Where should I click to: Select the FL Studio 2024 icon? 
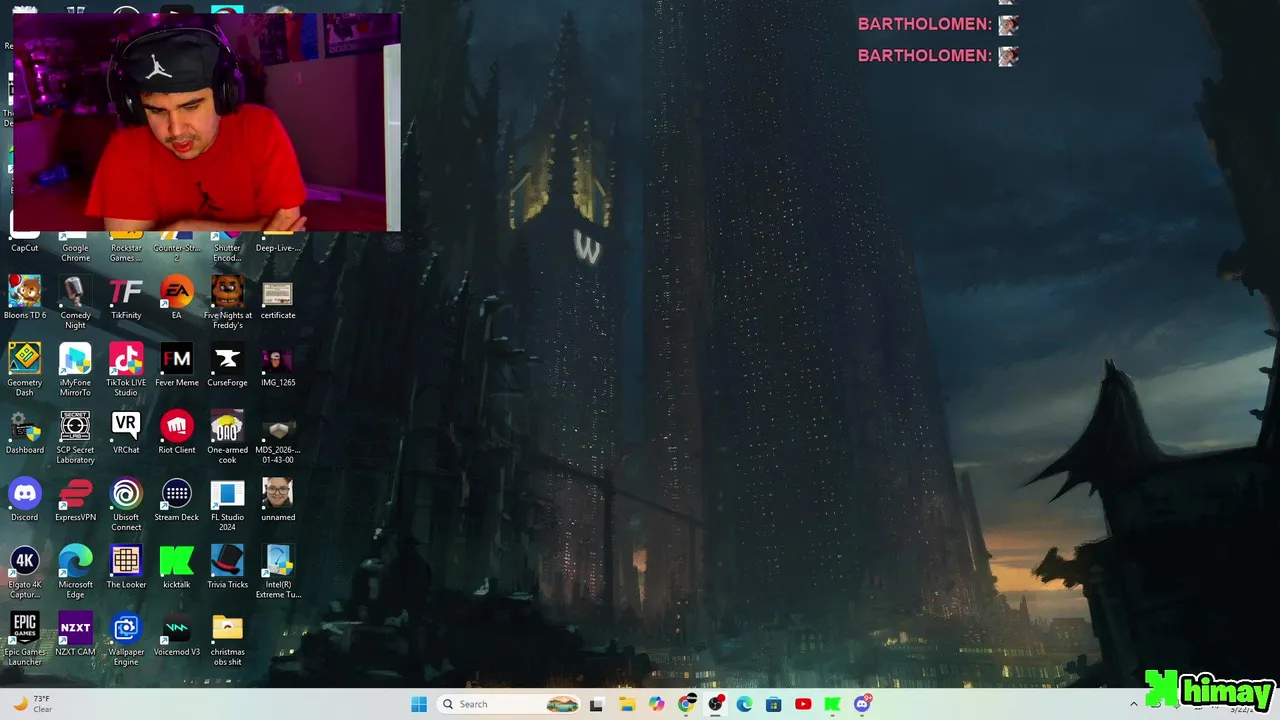point(227,505)
